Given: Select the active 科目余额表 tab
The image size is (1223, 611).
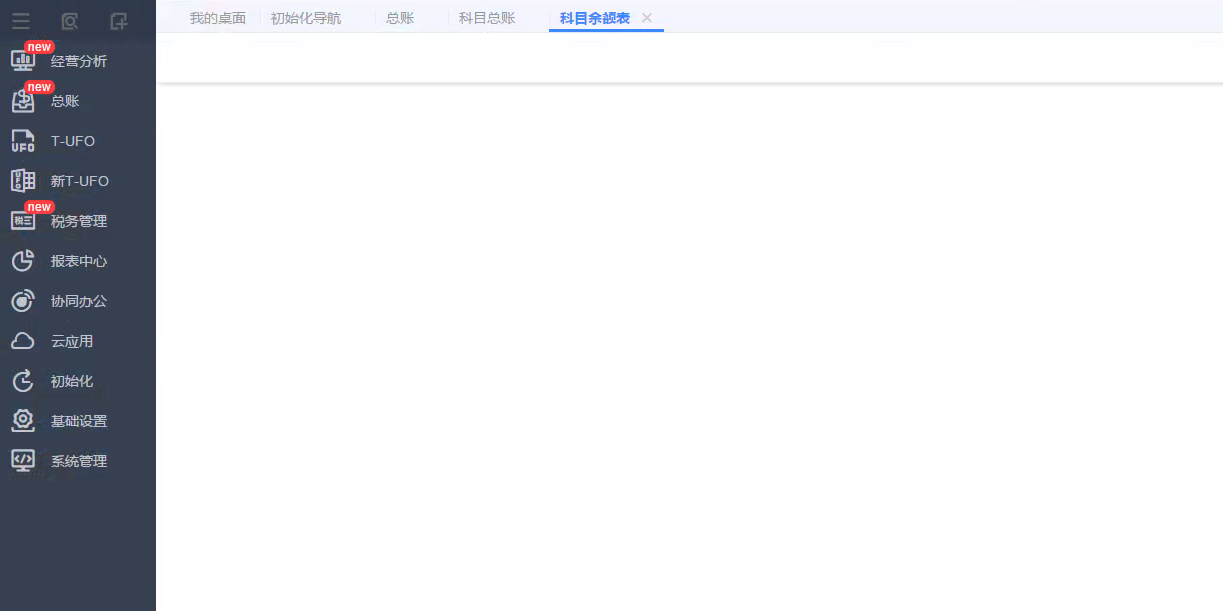Looking at the screenshot, I should coord(595,18).
